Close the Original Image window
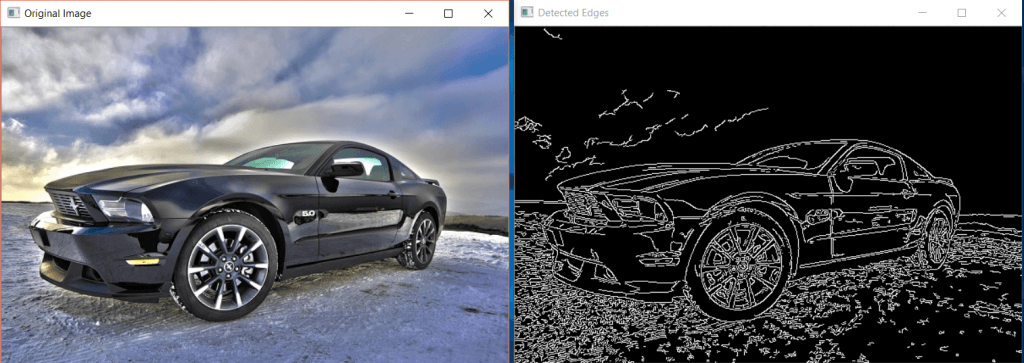Image resolution: width=1024 pixels, height=363 pixels. click(488, 13)
